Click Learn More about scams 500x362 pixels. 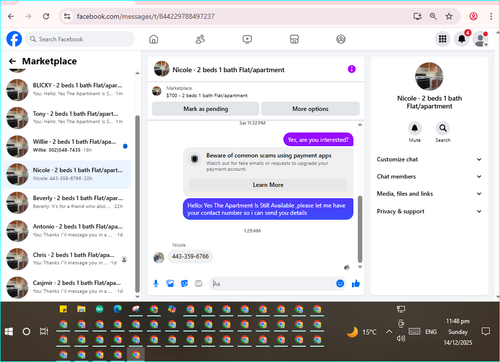point(268,185)
